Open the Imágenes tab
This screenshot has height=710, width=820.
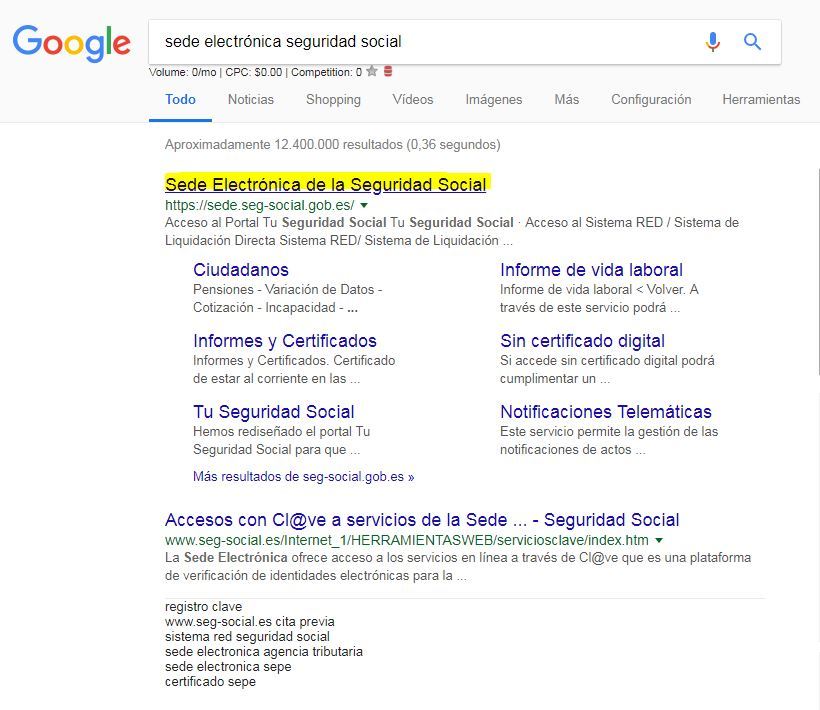coord(494,99)
